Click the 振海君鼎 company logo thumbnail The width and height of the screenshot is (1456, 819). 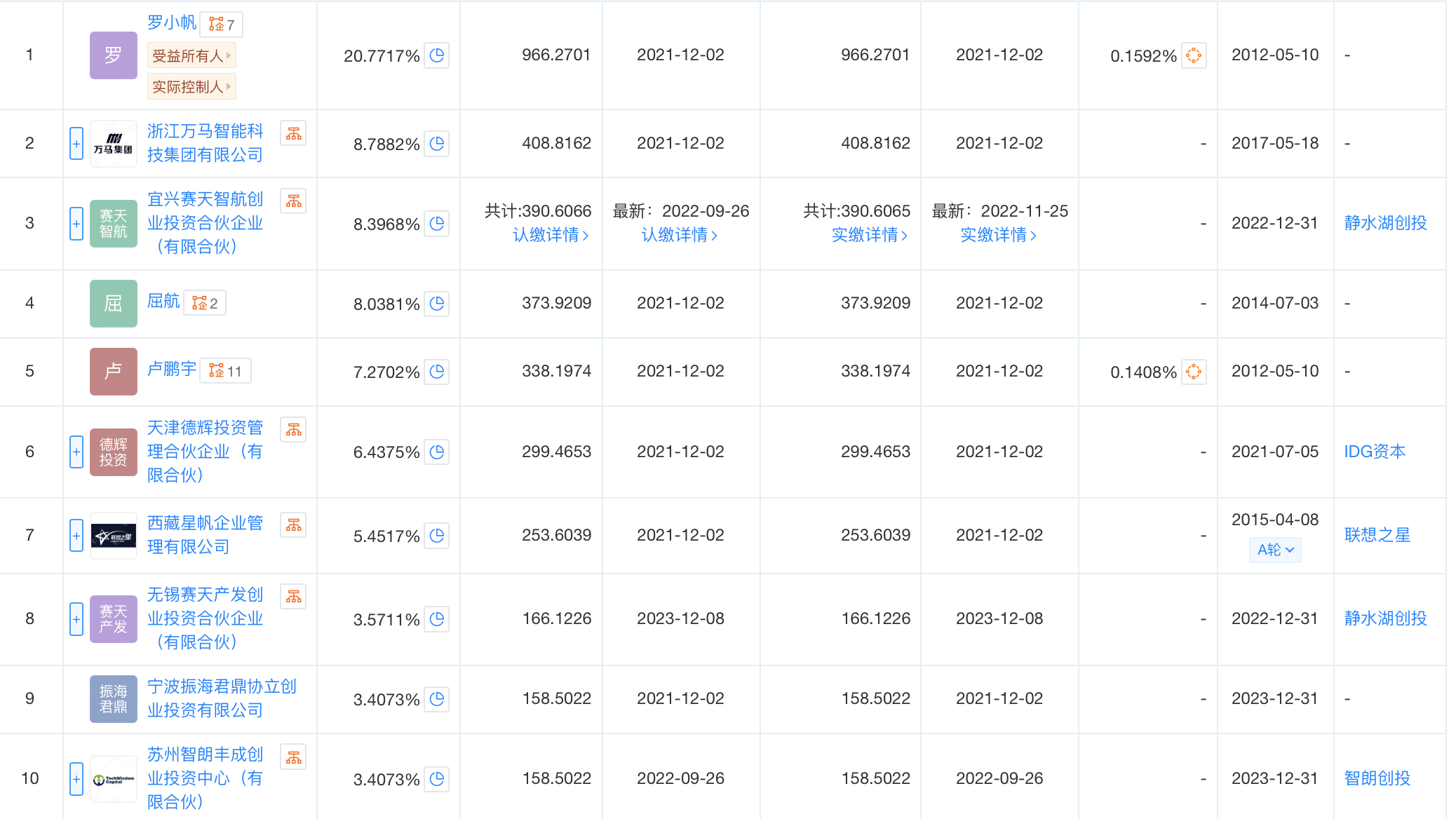[x=113, y=698]
